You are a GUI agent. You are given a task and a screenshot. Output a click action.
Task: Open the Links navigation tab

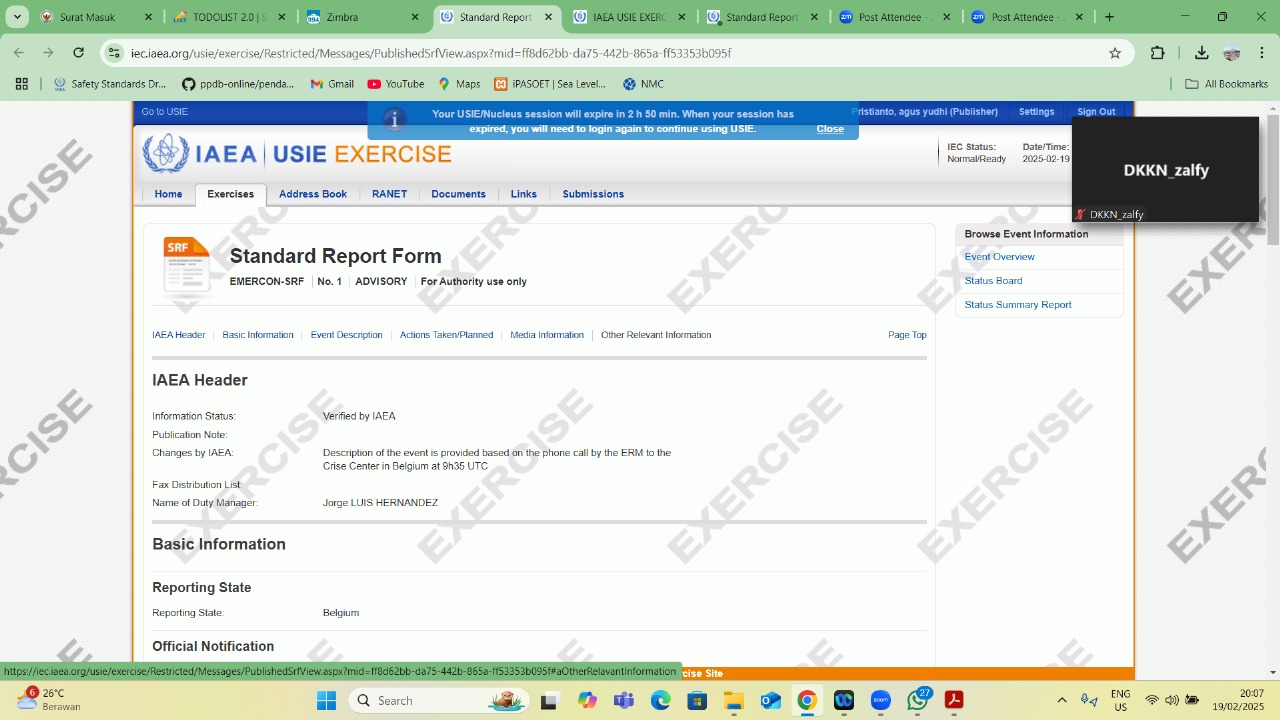[x=524, y=194]
